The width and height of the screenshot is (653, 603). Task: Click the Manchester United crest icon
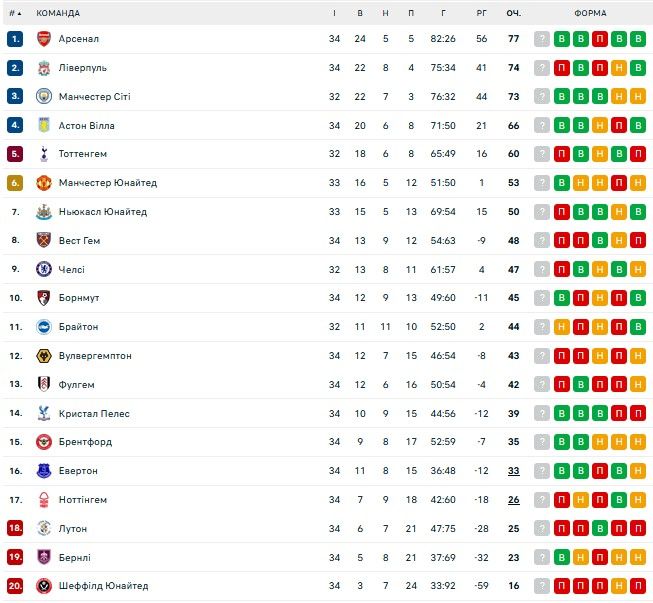tap(43, 183)
